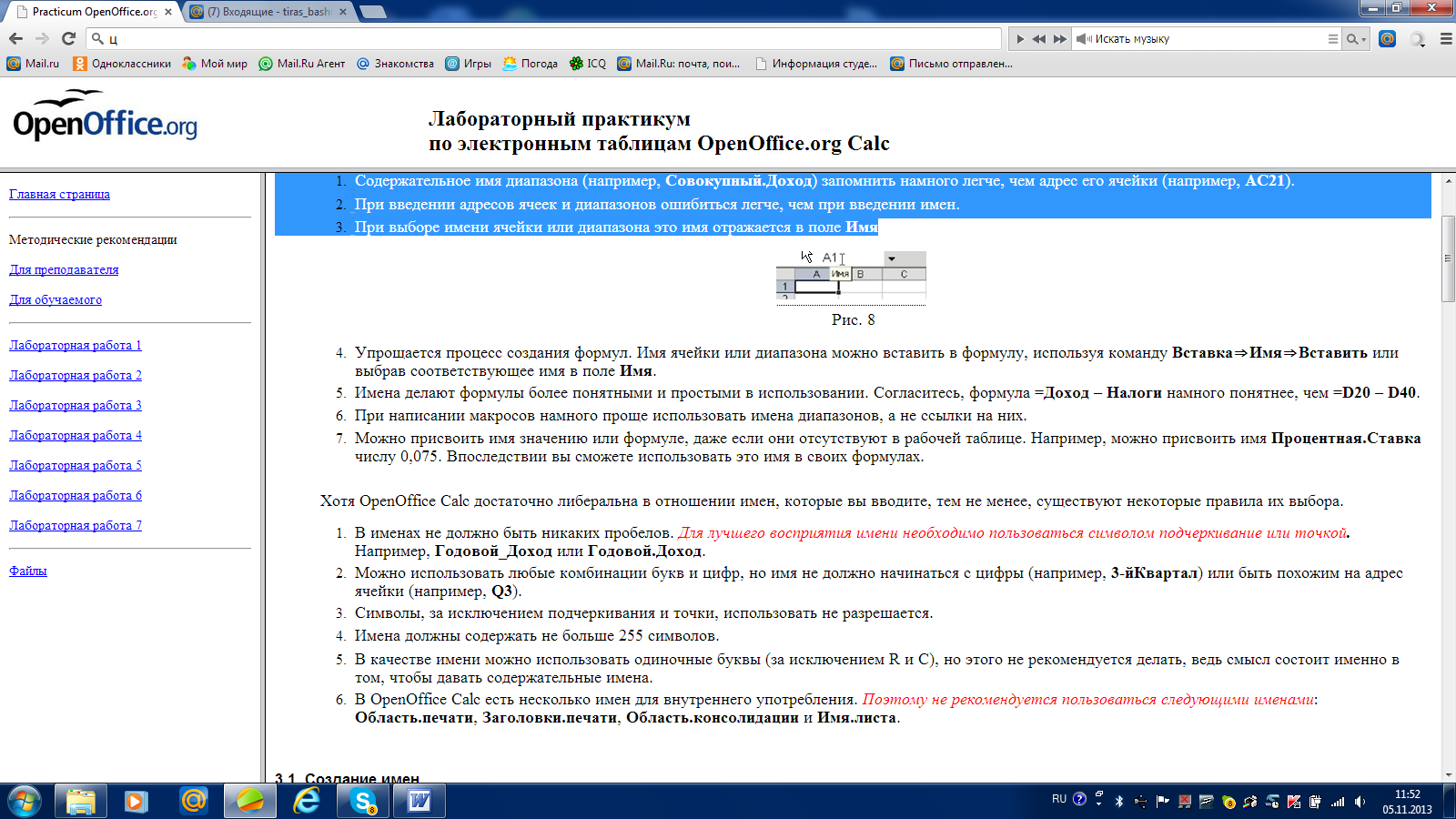Image resolution: width=1456 pixels, height=819 pixels.
Task: Click the RU language indicator in tray
Action: 1059,799
